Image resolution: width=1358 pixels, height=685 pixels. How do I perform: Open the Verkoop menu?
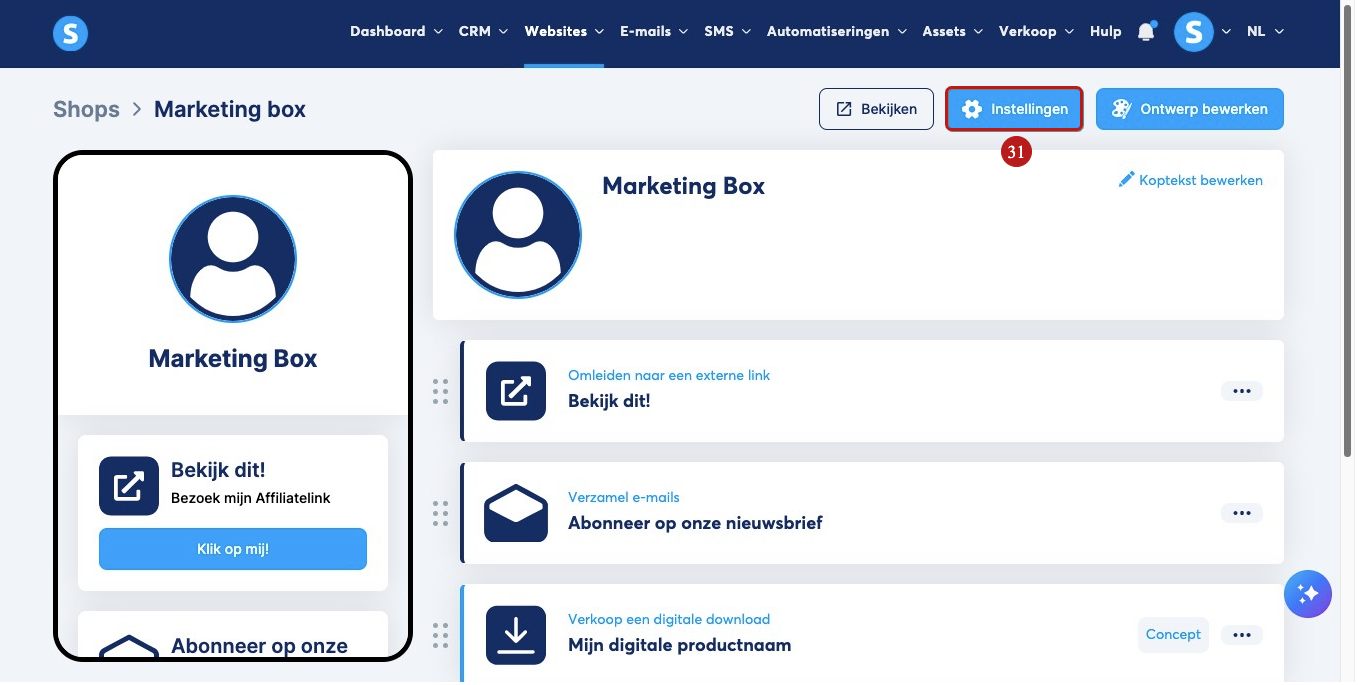(1036, 32)
